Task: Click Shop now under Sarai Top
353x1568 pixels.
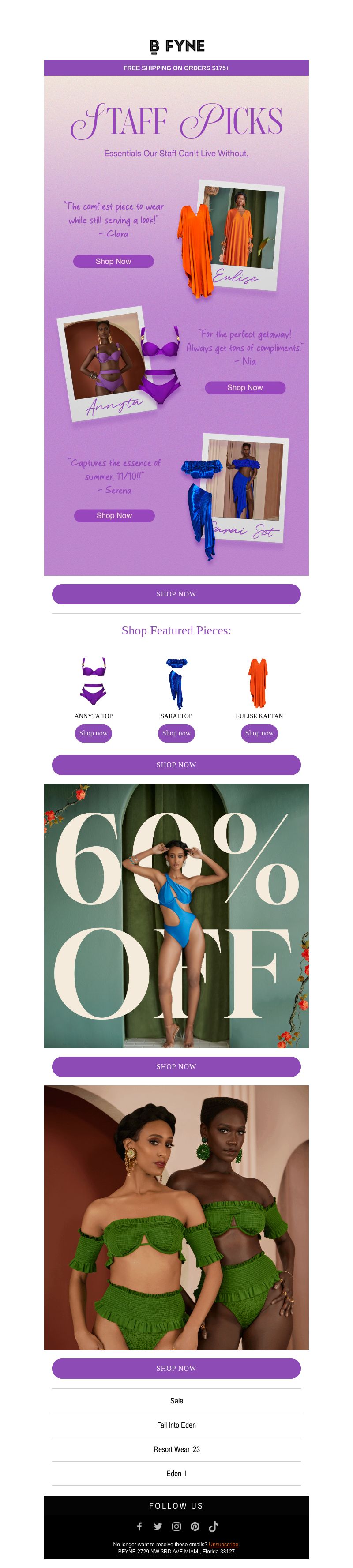Action: click(176, 733)
